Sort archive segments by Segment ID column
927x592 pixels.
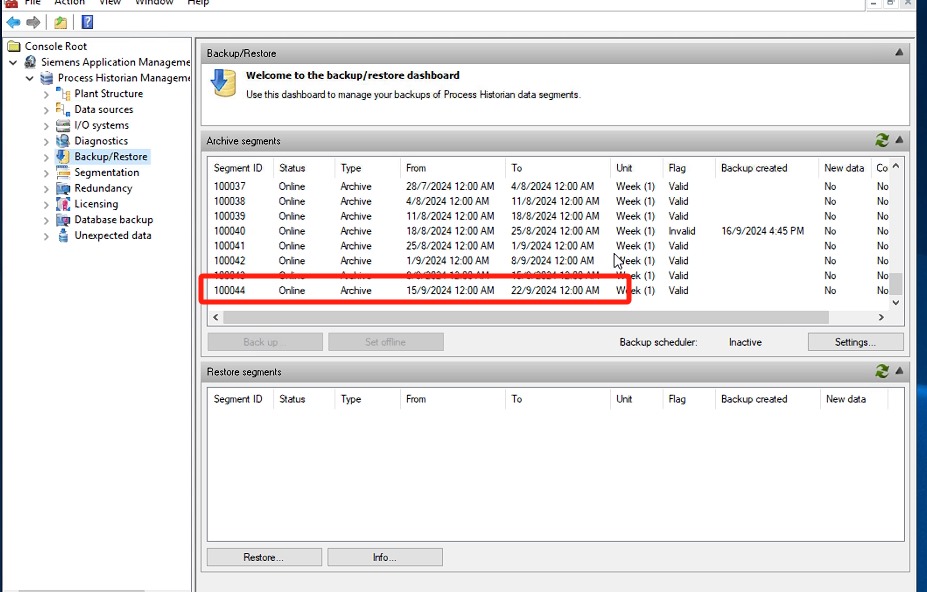click(240, 168)
